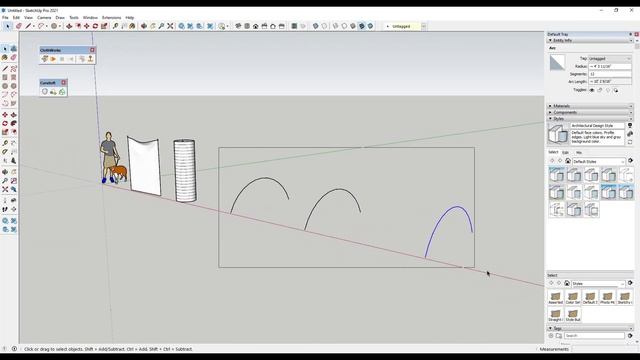Toggle X-Ray face style in top toolbar
This screenshot has height=360, width=640.
click(316, 26)
